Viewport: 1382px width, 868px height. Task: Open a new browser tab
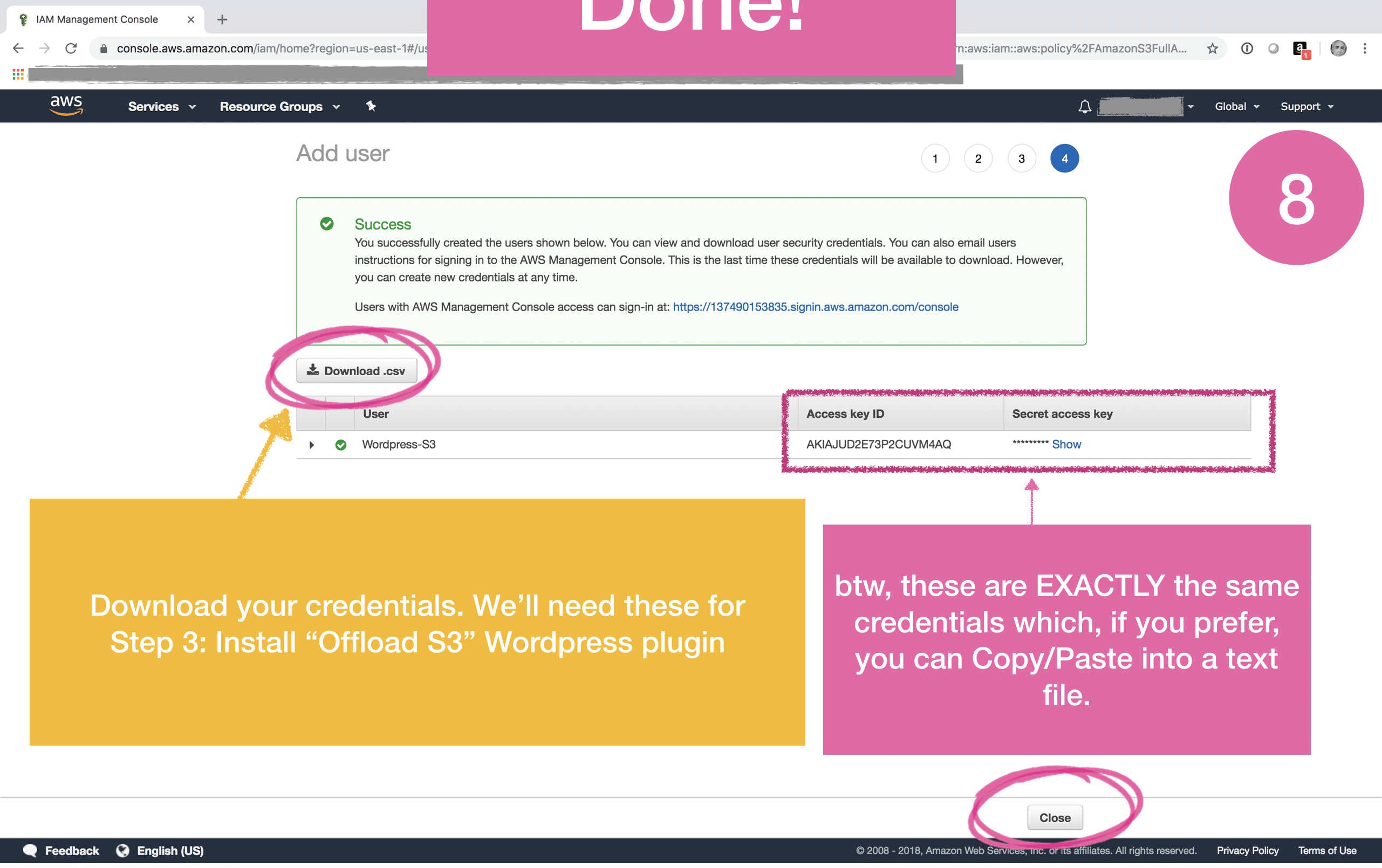click(222, 19)
